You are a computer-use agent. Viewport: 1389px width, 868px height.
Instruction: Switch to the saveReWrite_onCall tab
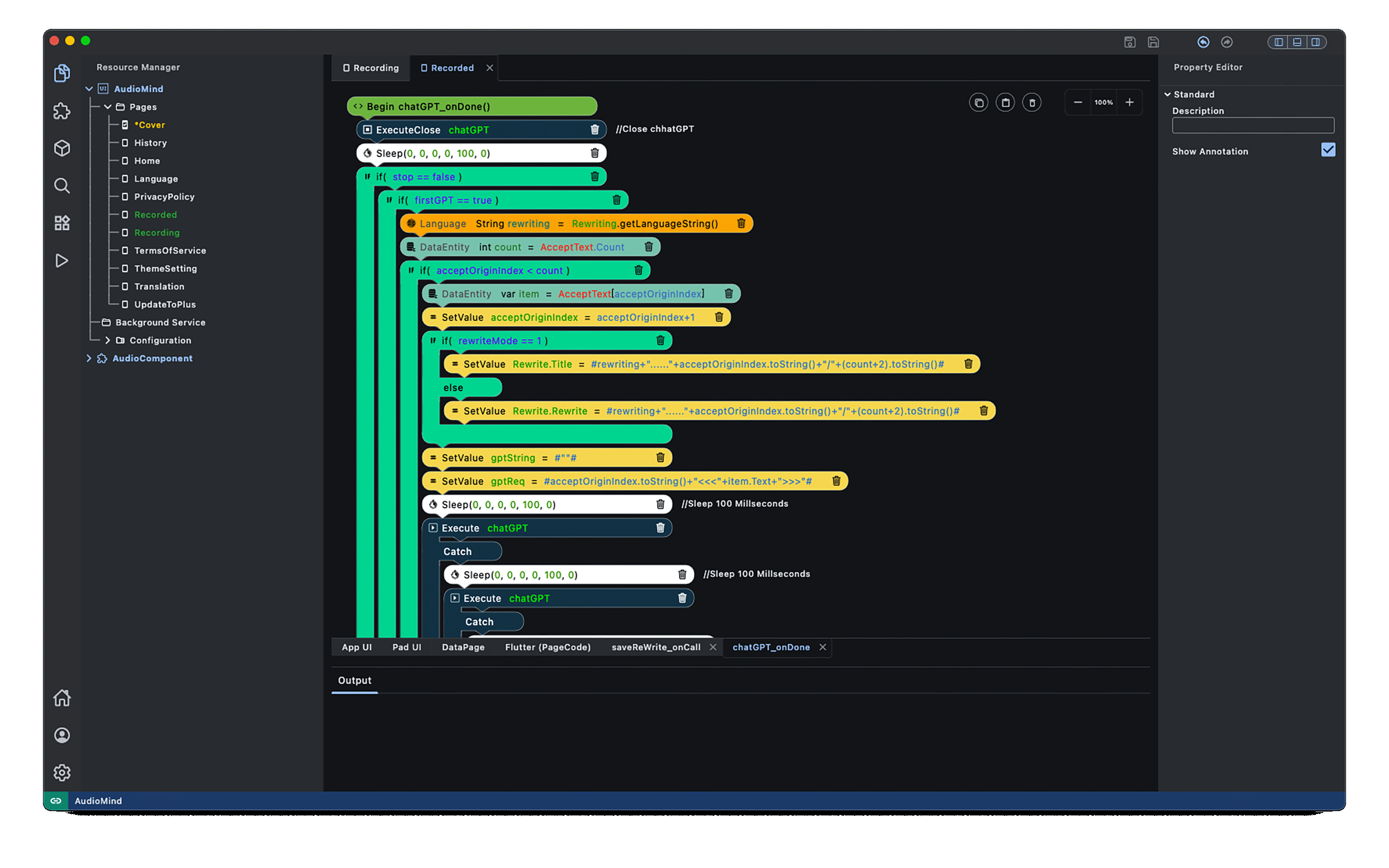[x=656, y=647]
